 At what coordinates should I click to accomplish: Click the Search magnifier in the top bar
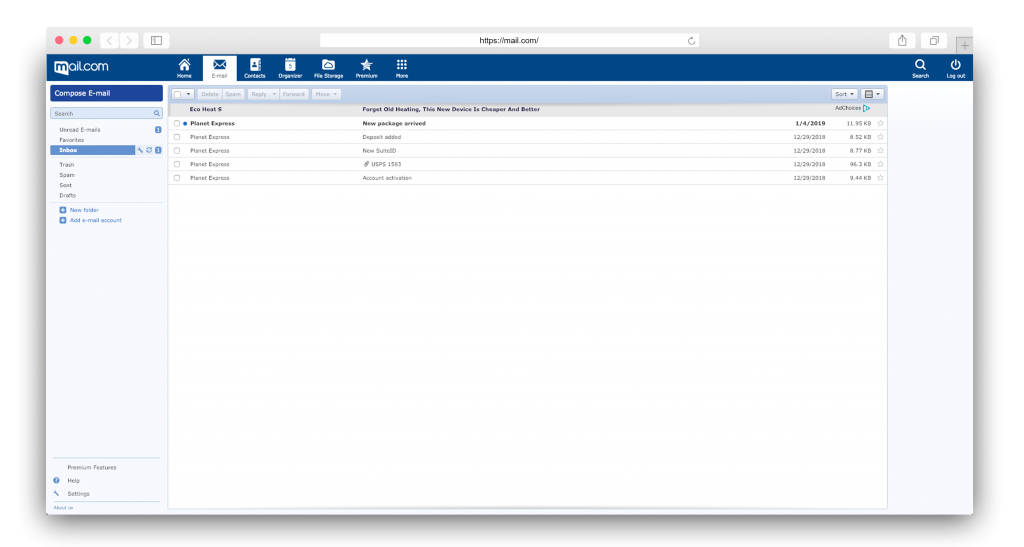pyautogui.click(x=920, y=65)
